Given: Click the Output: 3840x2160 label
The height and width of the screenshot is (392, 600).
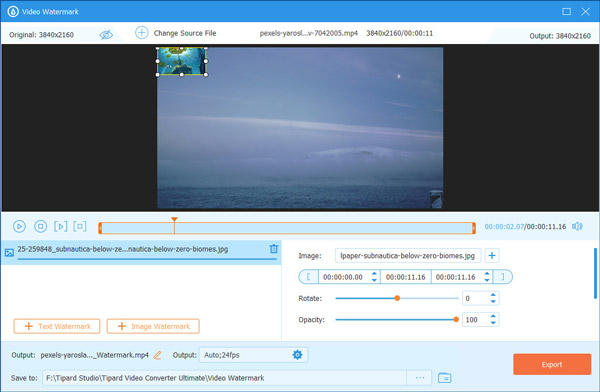Looking at the screenshot, I should coord(560,36).
